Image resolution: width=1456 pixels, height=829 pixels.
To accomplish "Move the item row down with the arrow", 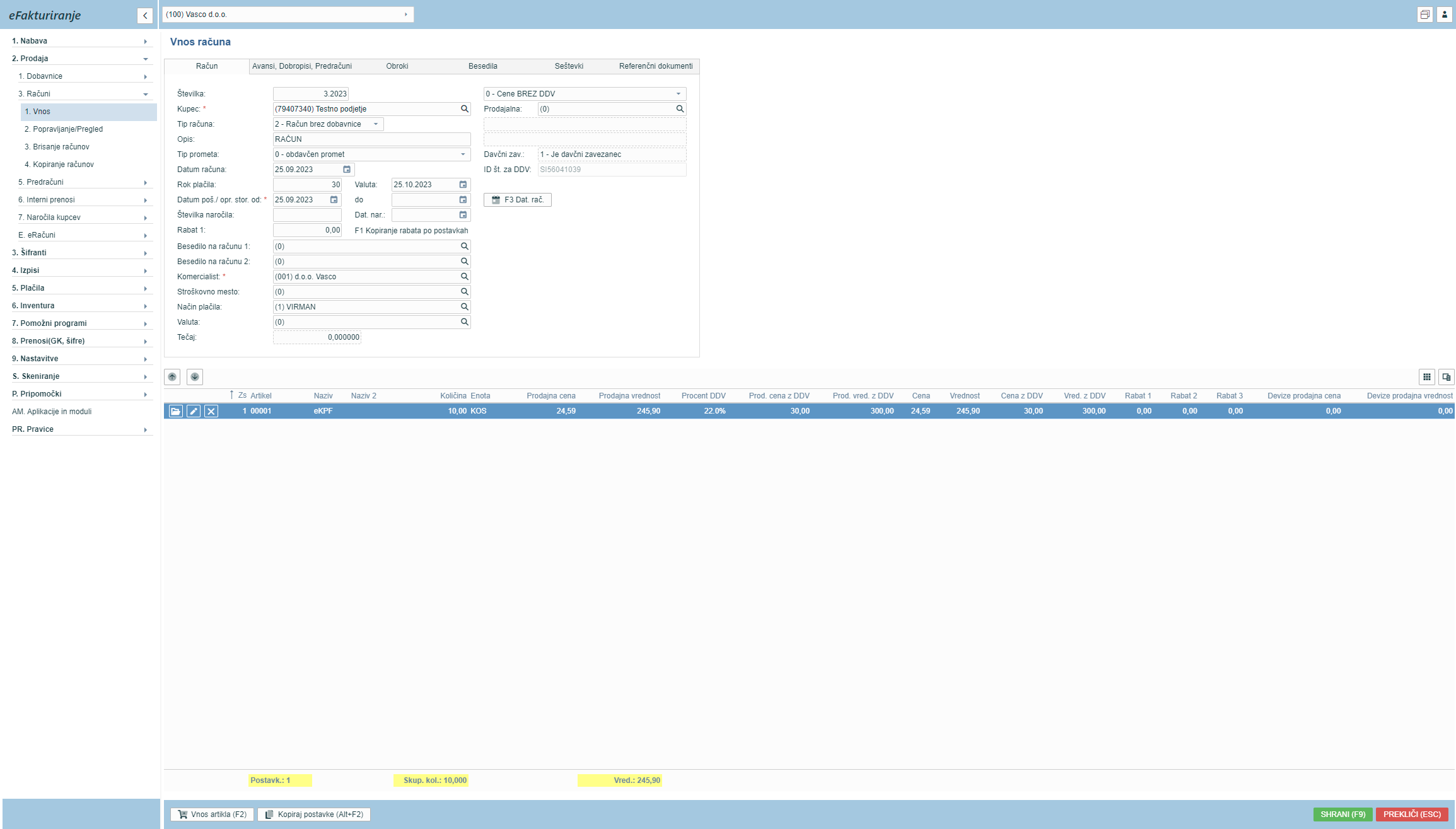I will [x=195, y=377].
